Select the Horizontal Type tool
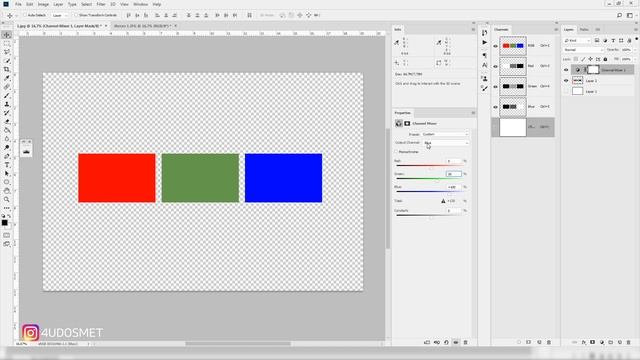The height and width of the screenshot is (360, 640). [7, 165]
